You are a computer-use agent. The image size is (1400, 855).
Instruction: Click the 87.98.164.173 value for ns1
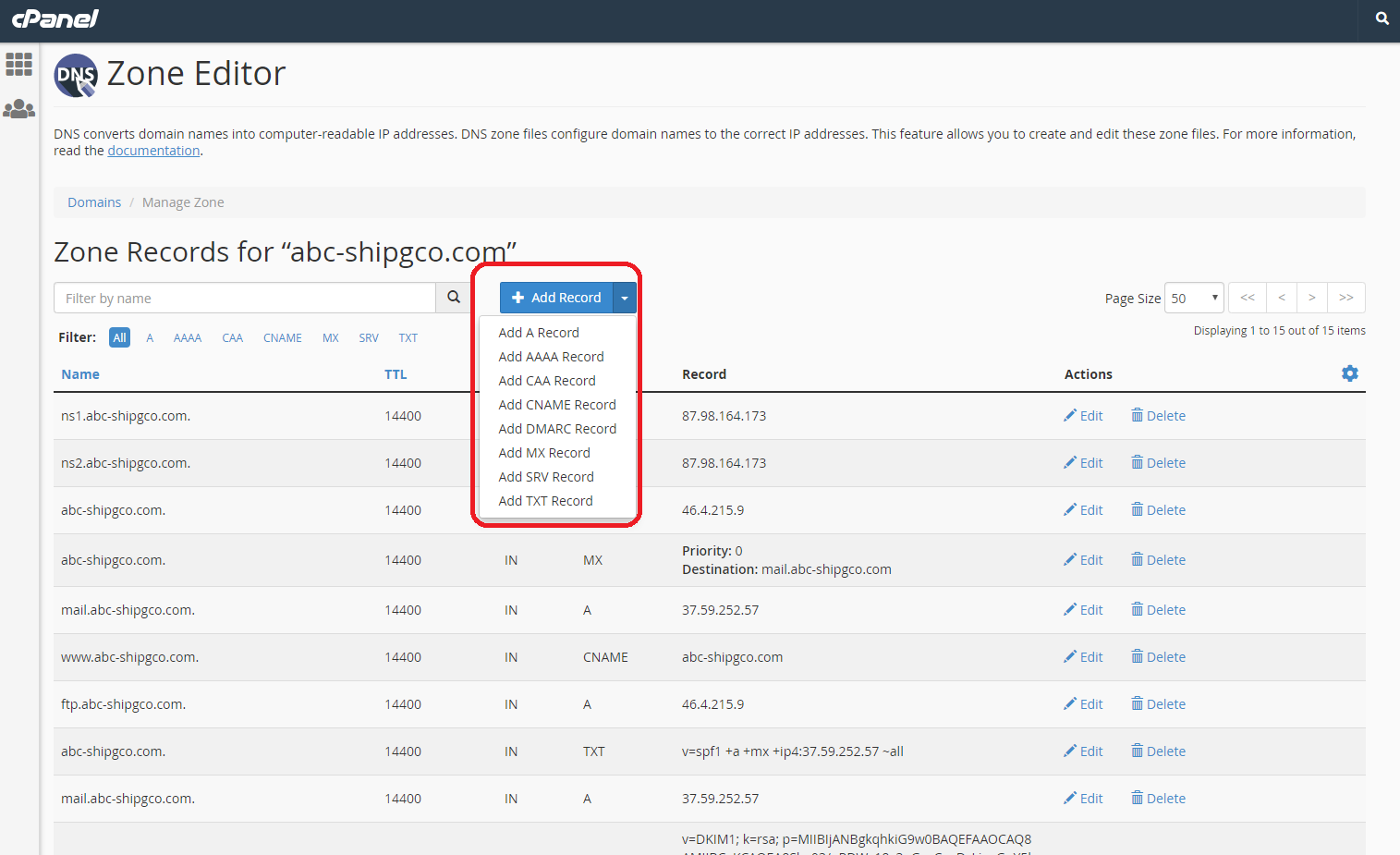pyautogui.click(x=724, y=416)
